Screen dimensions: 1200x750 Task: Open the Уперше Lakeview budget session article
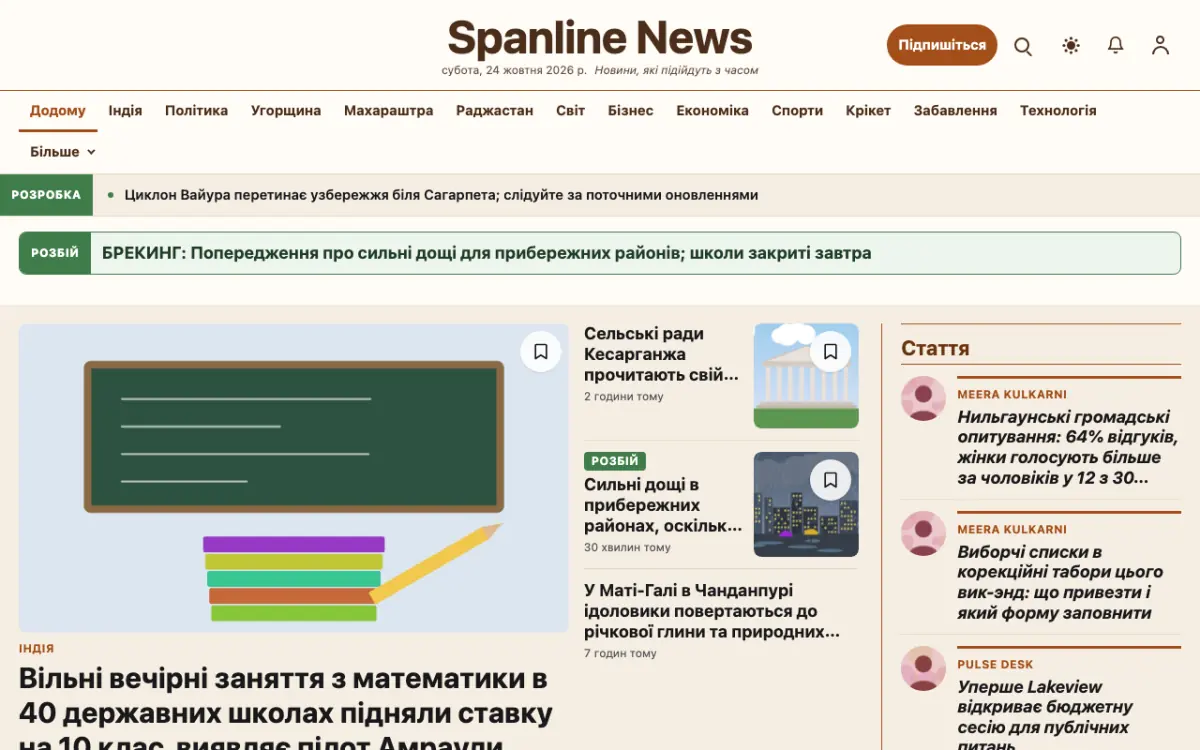[x=1044, y=717]
